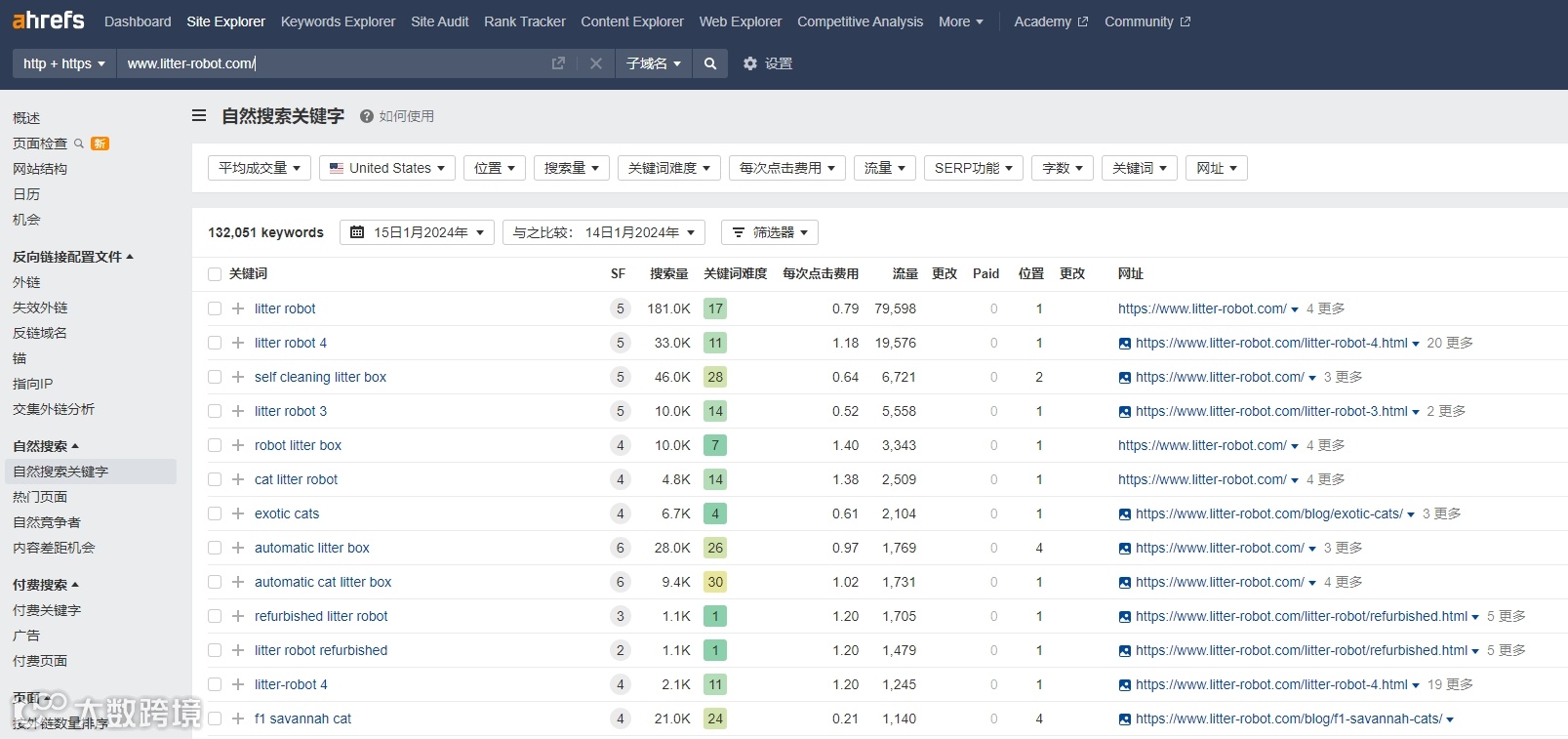1568x739 pixels.
Task: Click SERP image icon for litter-robot-4.html row
Action: pos(1125,344)
